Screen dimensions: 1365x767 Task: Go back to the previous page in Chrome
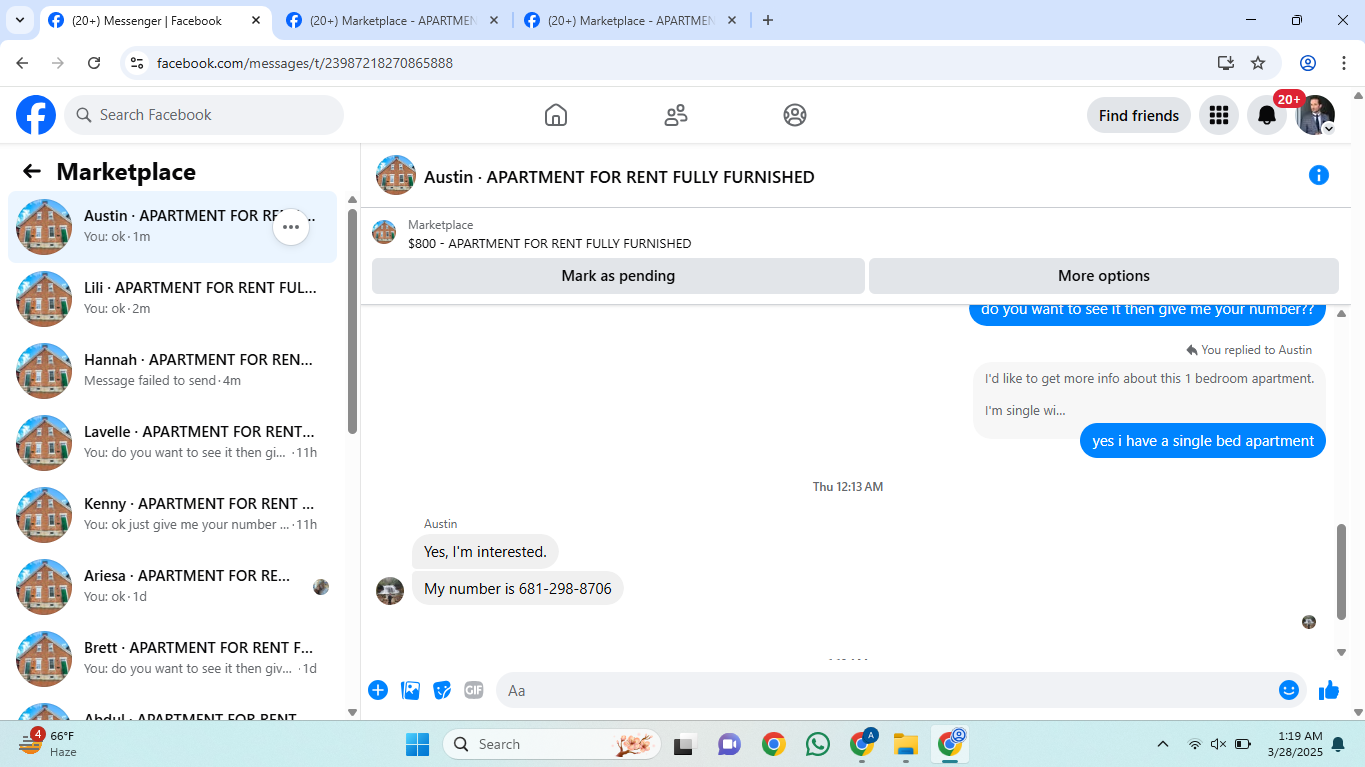[22, 63]
